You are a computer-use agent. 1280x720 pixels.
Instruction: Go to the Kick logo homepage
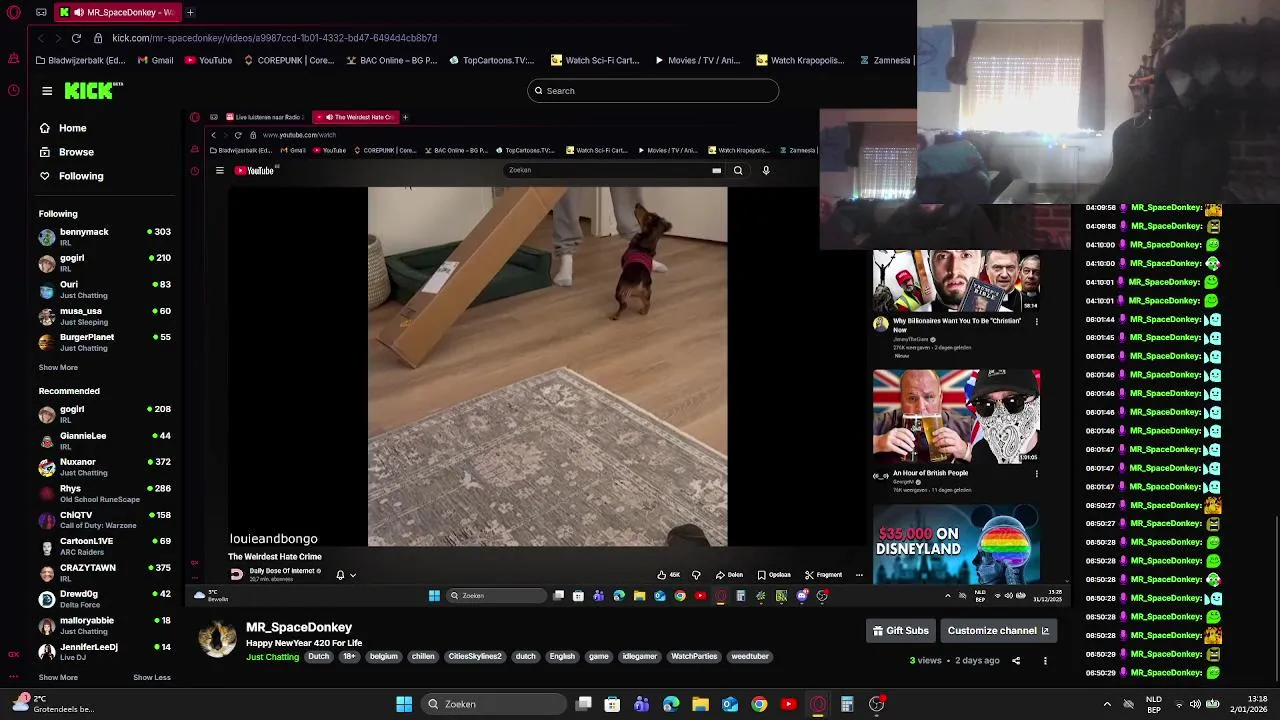(x=93, y=91)
